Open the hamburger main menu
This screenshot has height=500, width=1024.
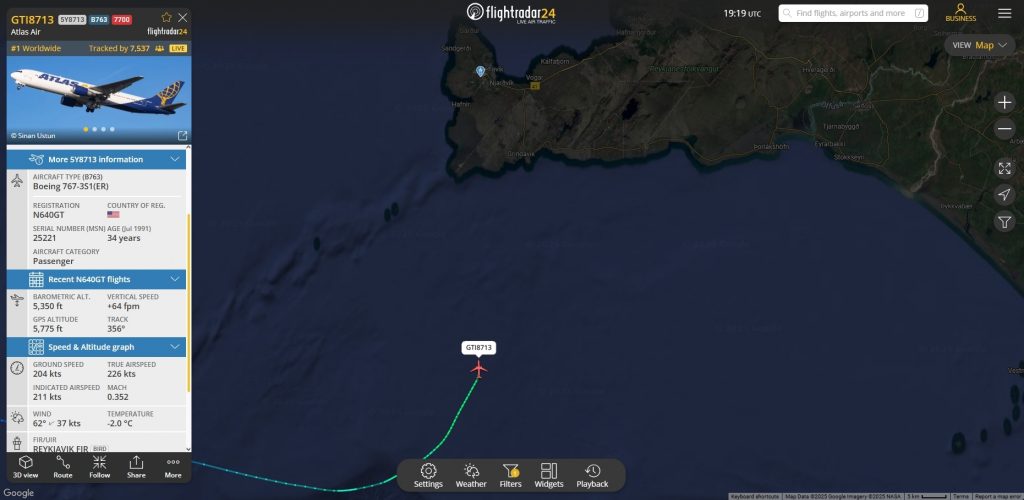[x=1004, y=13]
